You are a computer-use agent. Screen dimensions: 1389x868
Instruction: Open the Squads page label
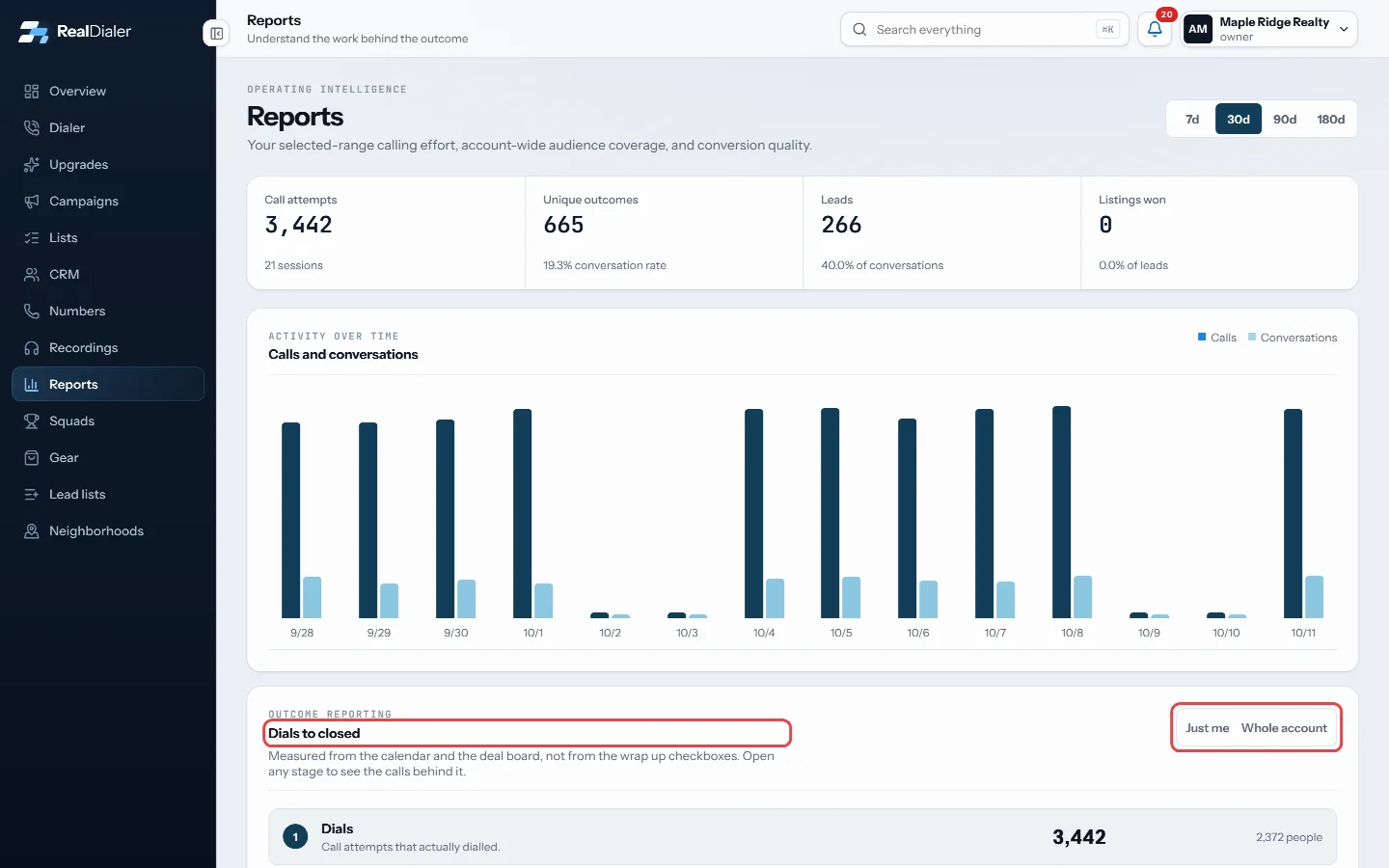point(71,421)
